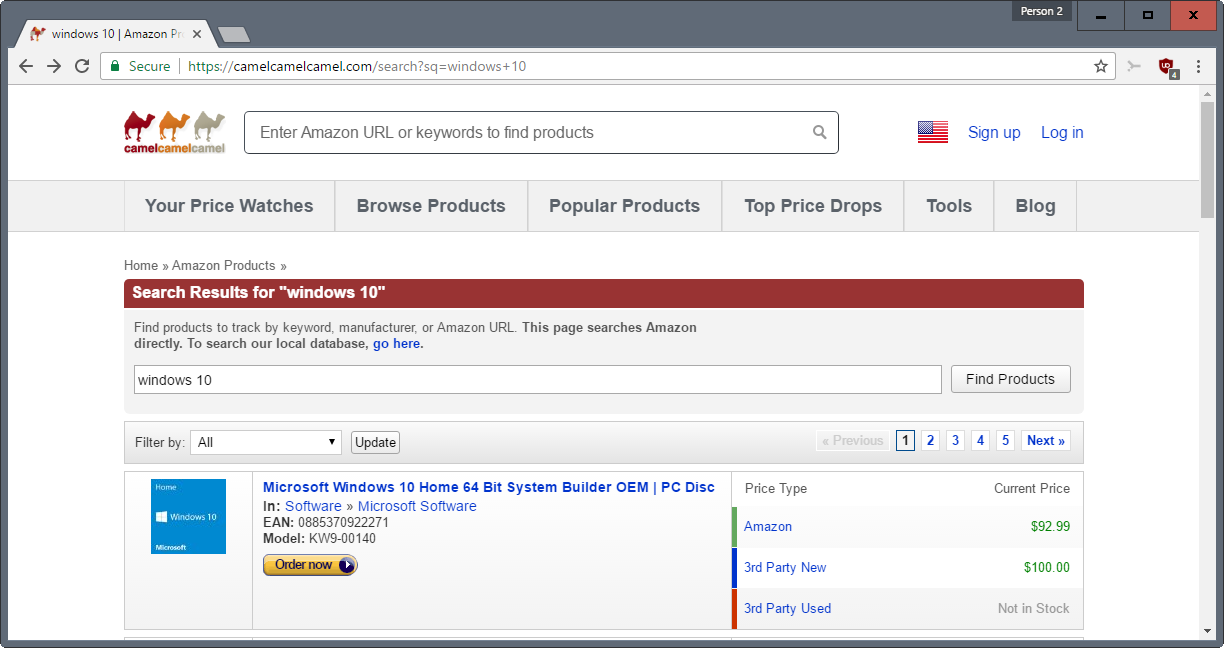Go to results page 4
Screen dimensions: 1224x648
pyautogui.click(x=980, y=441)
